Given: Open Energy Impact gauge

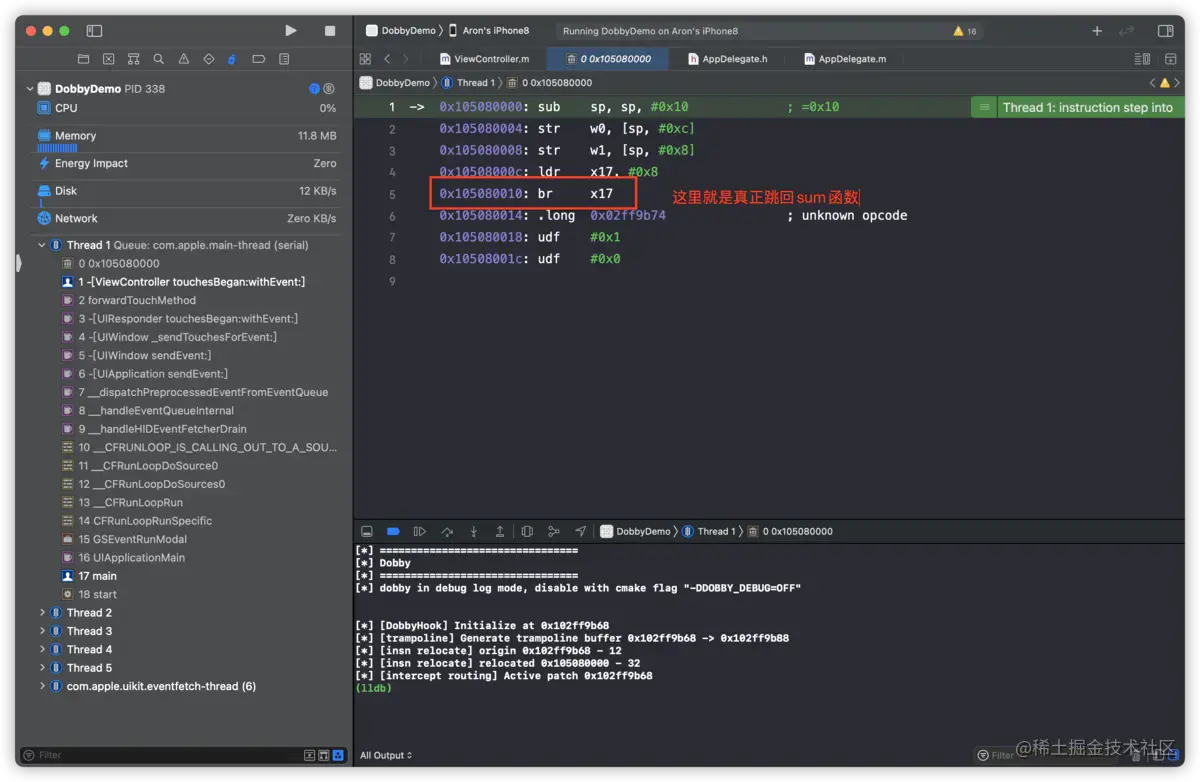Looking at the screenshot, I should point(186,163).
